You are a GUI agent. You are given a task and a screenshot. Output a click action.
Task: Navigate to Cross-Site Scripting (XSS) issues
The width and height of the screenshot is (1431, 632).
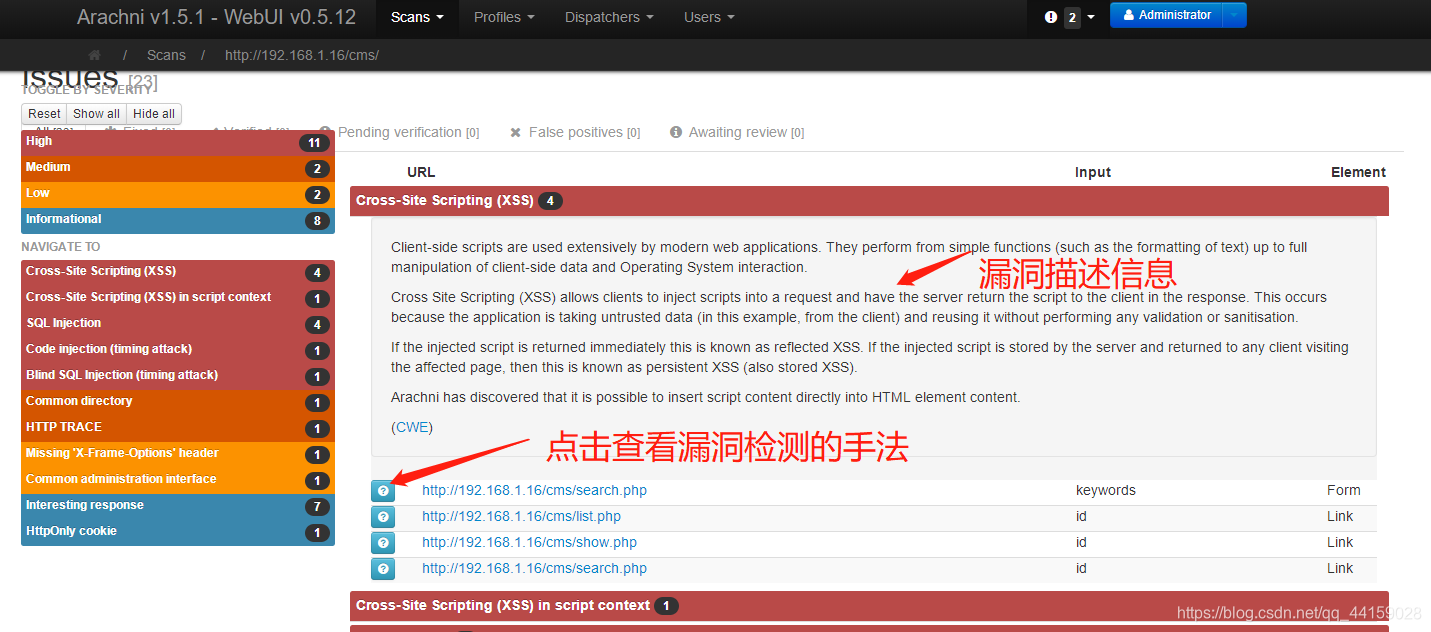point(178,272)
